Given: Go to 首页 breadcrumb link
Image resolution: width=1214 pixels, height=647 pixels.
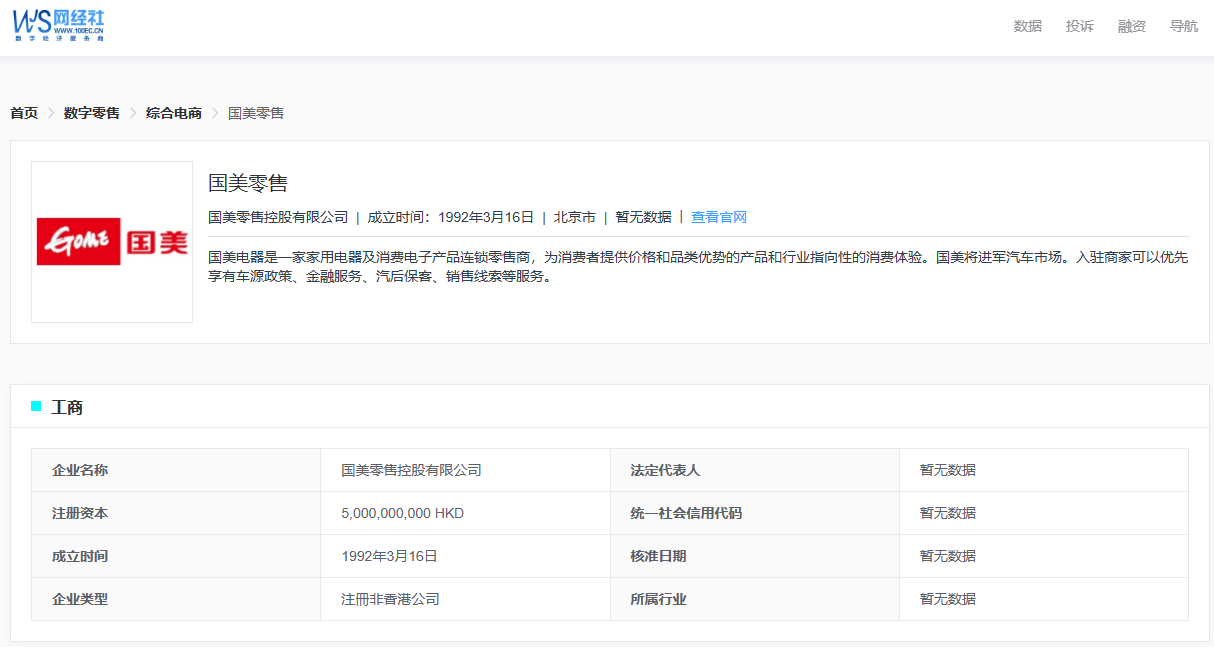Looking at the screenshot, I should [x=24, y=113].
